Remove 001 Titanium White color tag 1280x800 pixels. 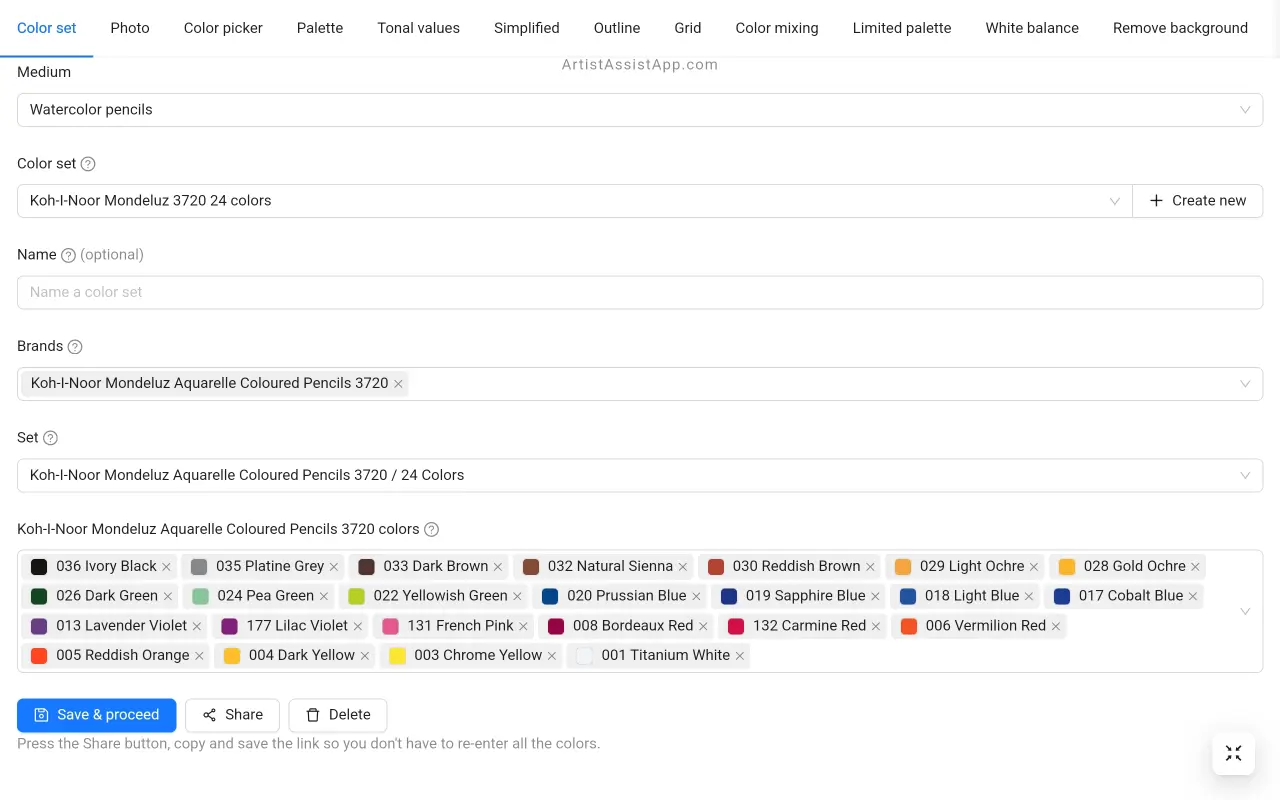coord(740,657)
